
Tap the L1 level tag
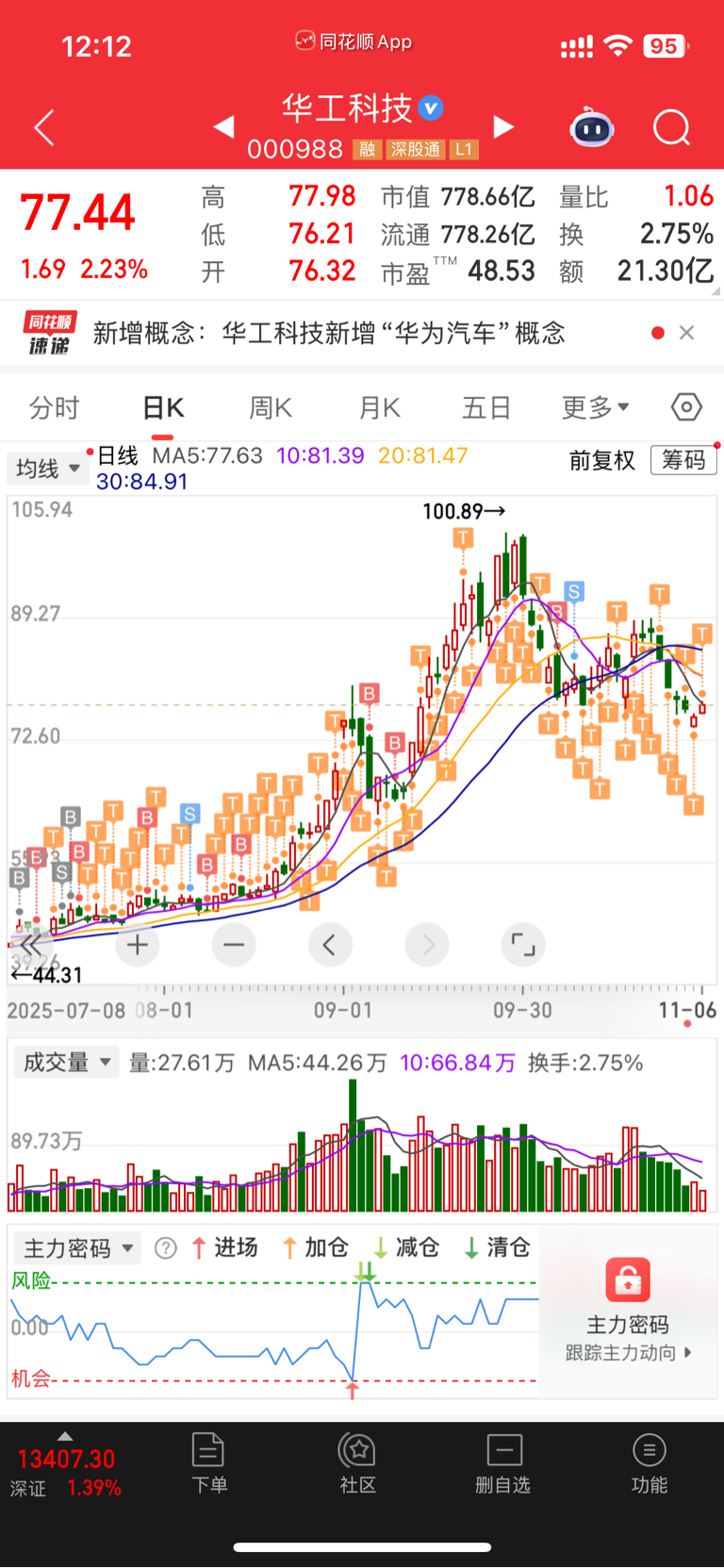click(463, 150)
